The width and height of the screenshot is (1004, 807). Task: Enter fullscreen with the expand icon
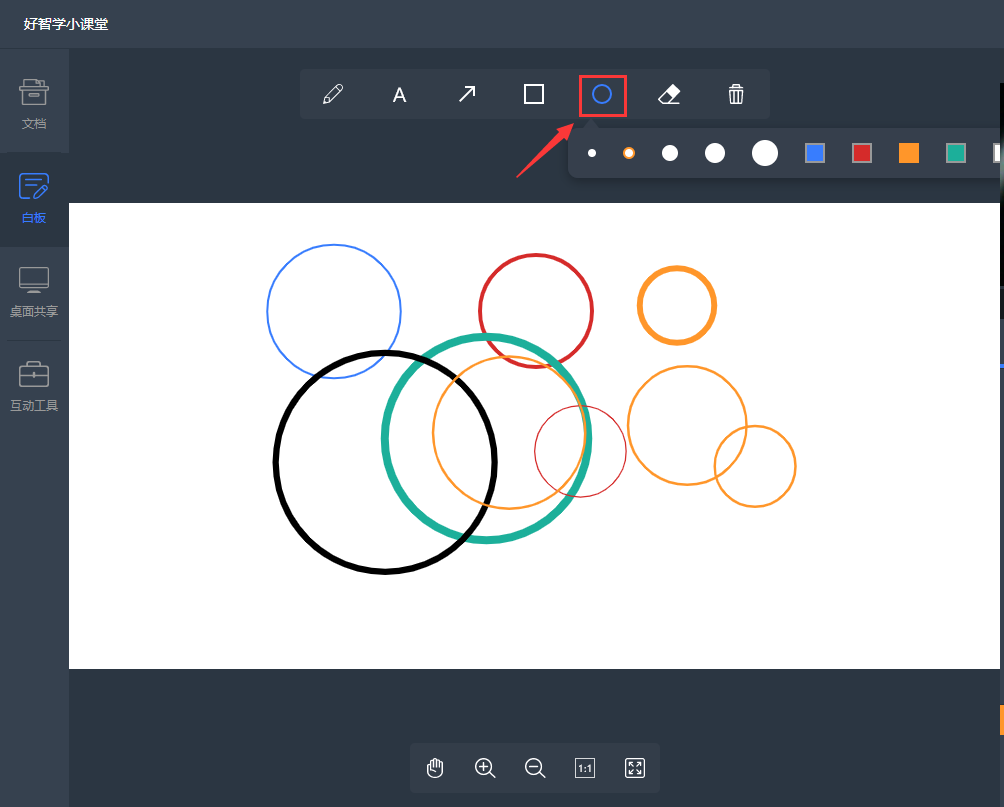[x=635, y=768]
